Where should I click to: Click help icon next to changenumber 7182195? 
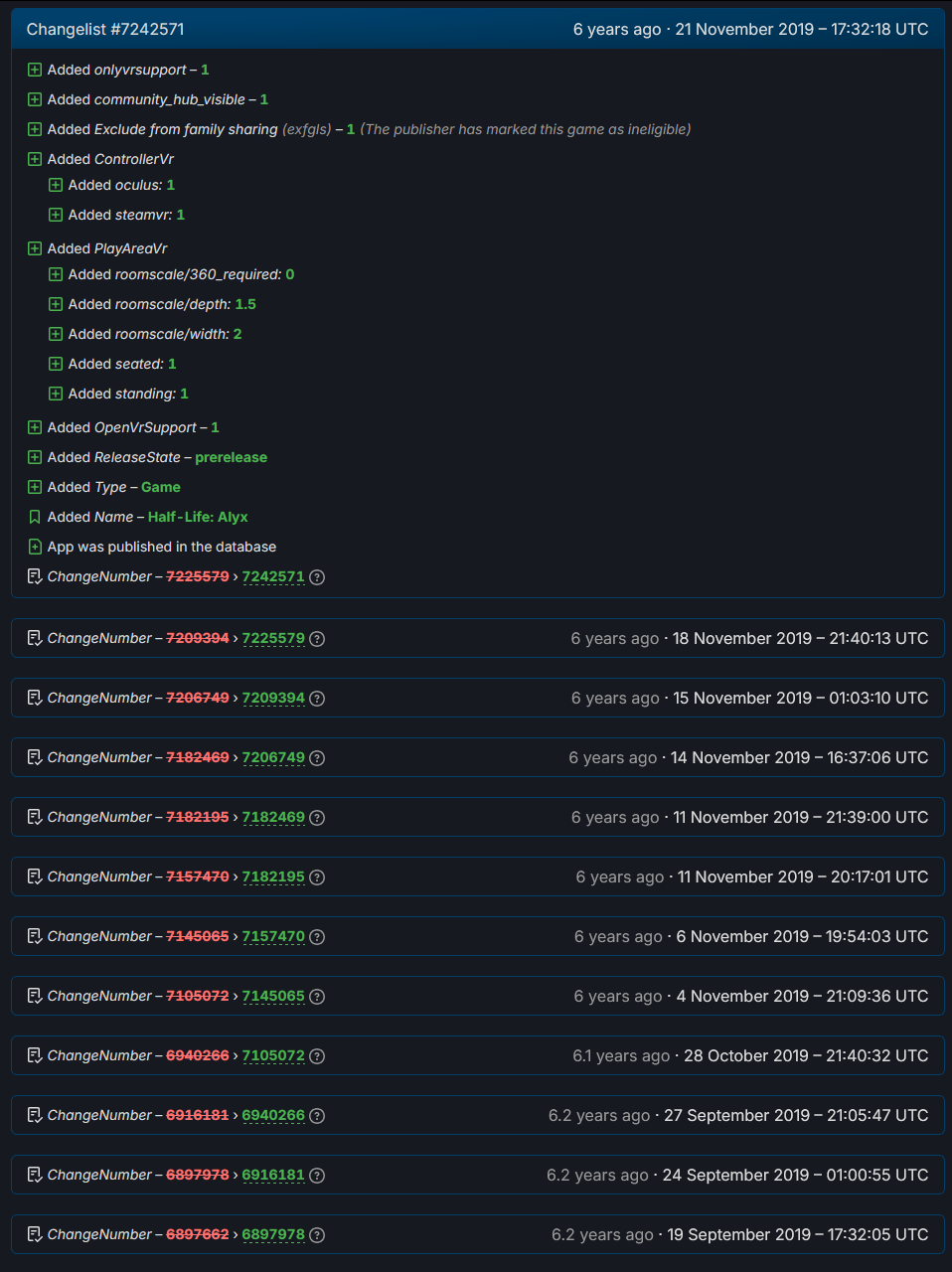(x=317, y=877)
